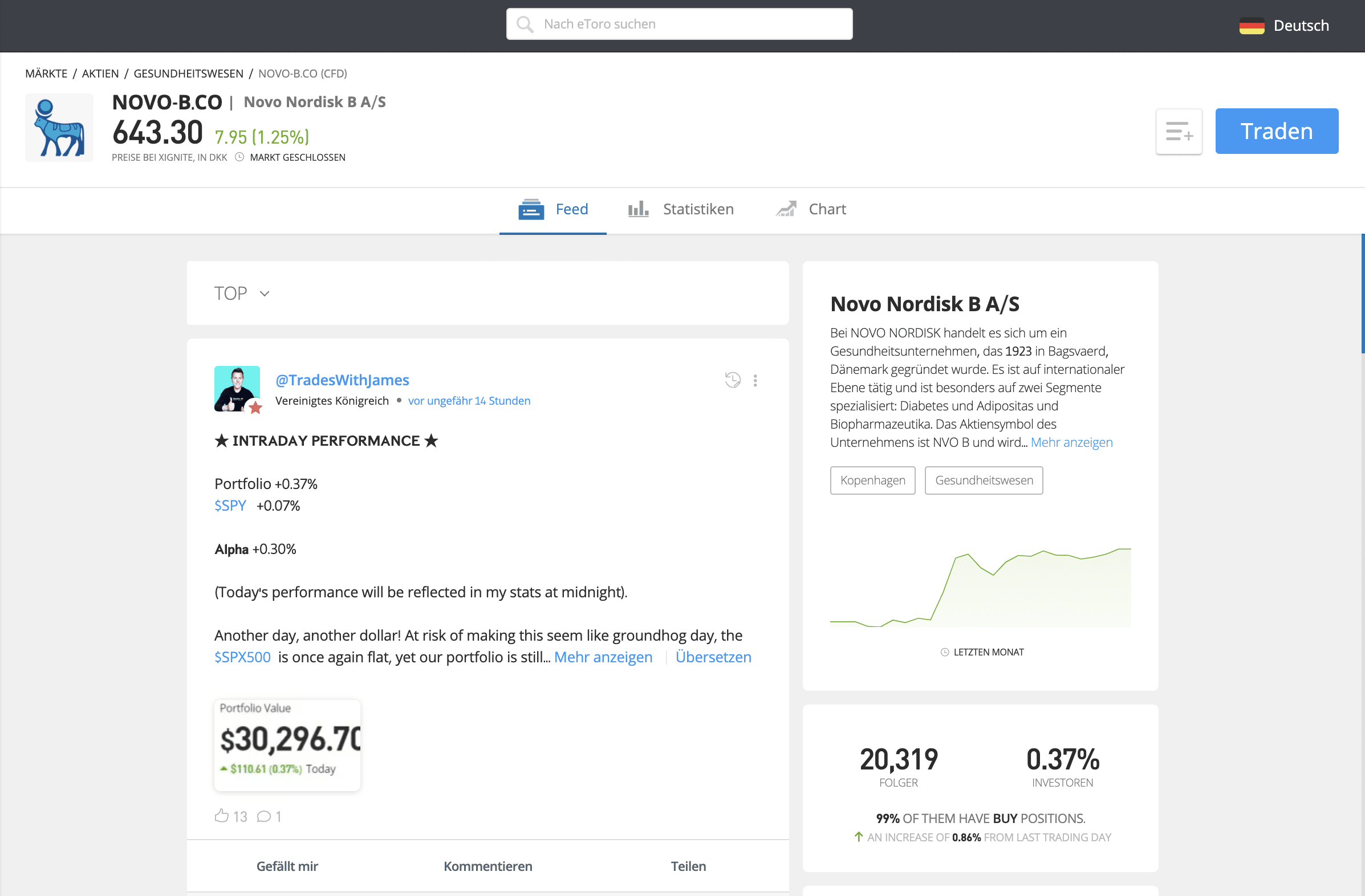Screen dimensions: 1365x896
Task: Click the page vertical scrollbar
Action: pos(1363,294)
